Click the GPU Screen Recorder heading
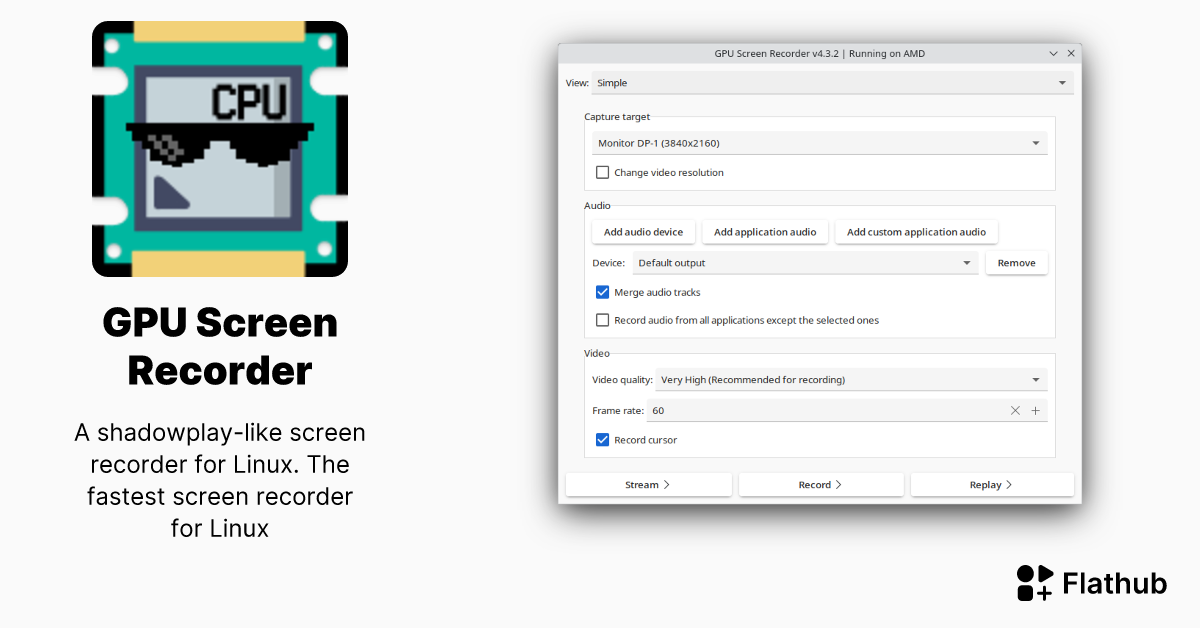Screen dimensions: 1200x628 coord(220,347)
